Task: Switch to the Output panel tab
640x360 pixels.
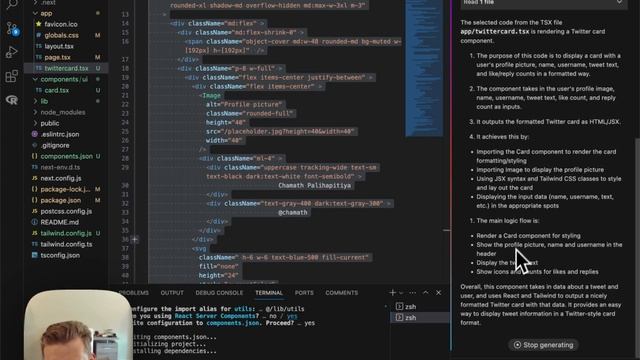Action: [172, 293]
